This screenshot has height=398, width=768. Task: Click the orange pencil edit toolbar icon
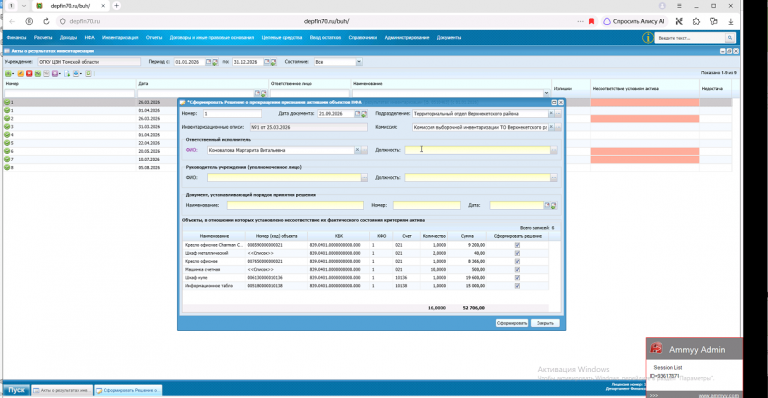pyautogui.click(x=21, y=74)
